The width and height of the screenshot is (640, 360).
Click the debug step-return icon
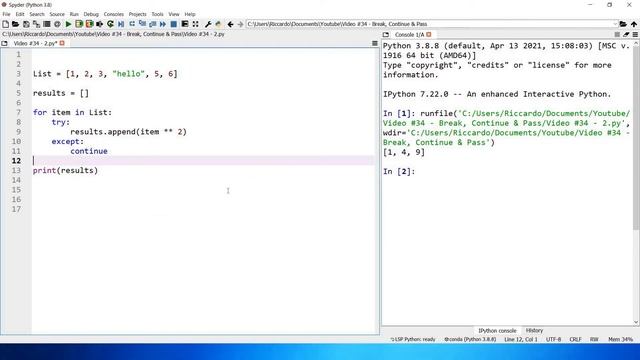click(153, 24)
